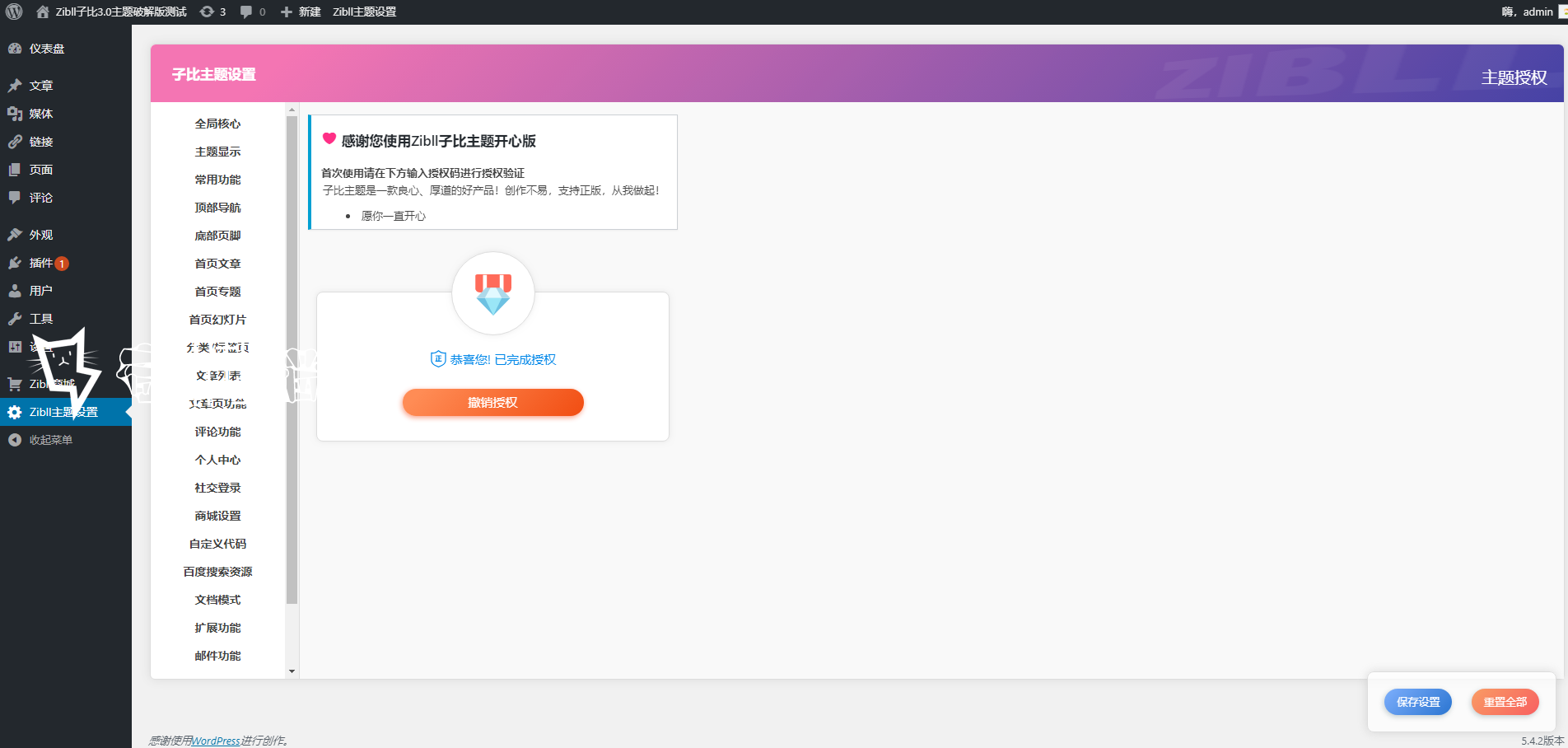
Task: Click the 评论 comment icon in sidebar
Action: (15, 198)
